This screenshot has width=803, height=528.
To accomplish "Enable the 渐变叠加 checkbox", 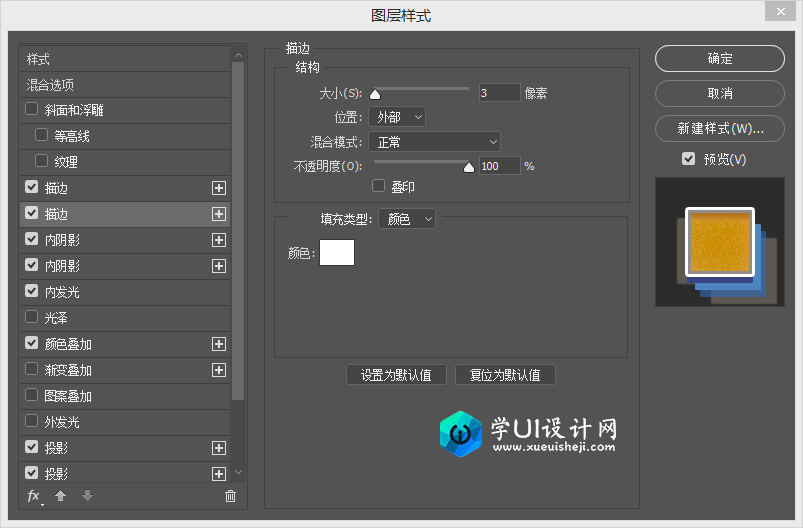I will tap(31, 369).
